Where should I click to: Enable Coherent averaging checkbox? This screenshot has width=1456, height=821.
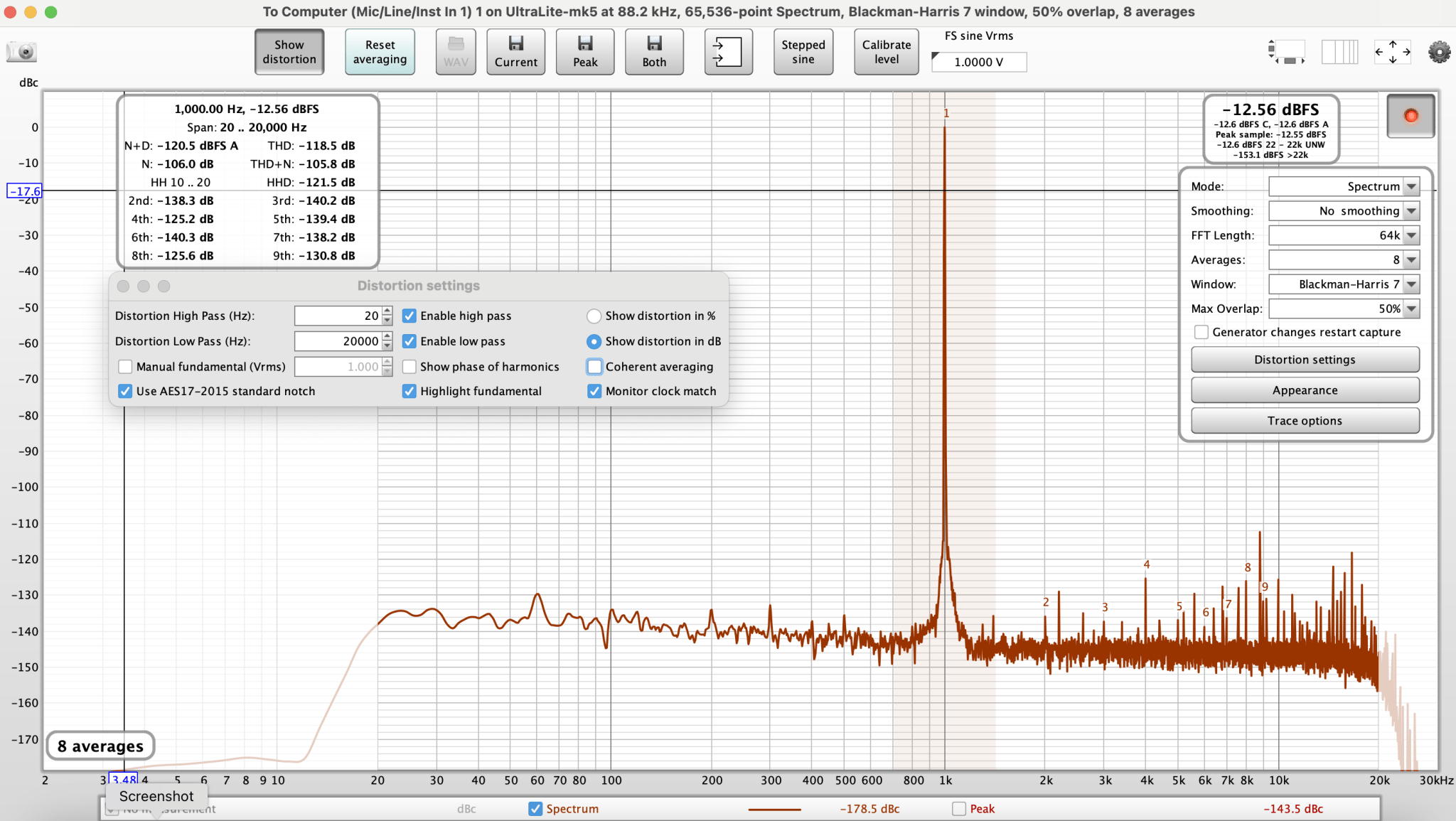tap(594, 367)
